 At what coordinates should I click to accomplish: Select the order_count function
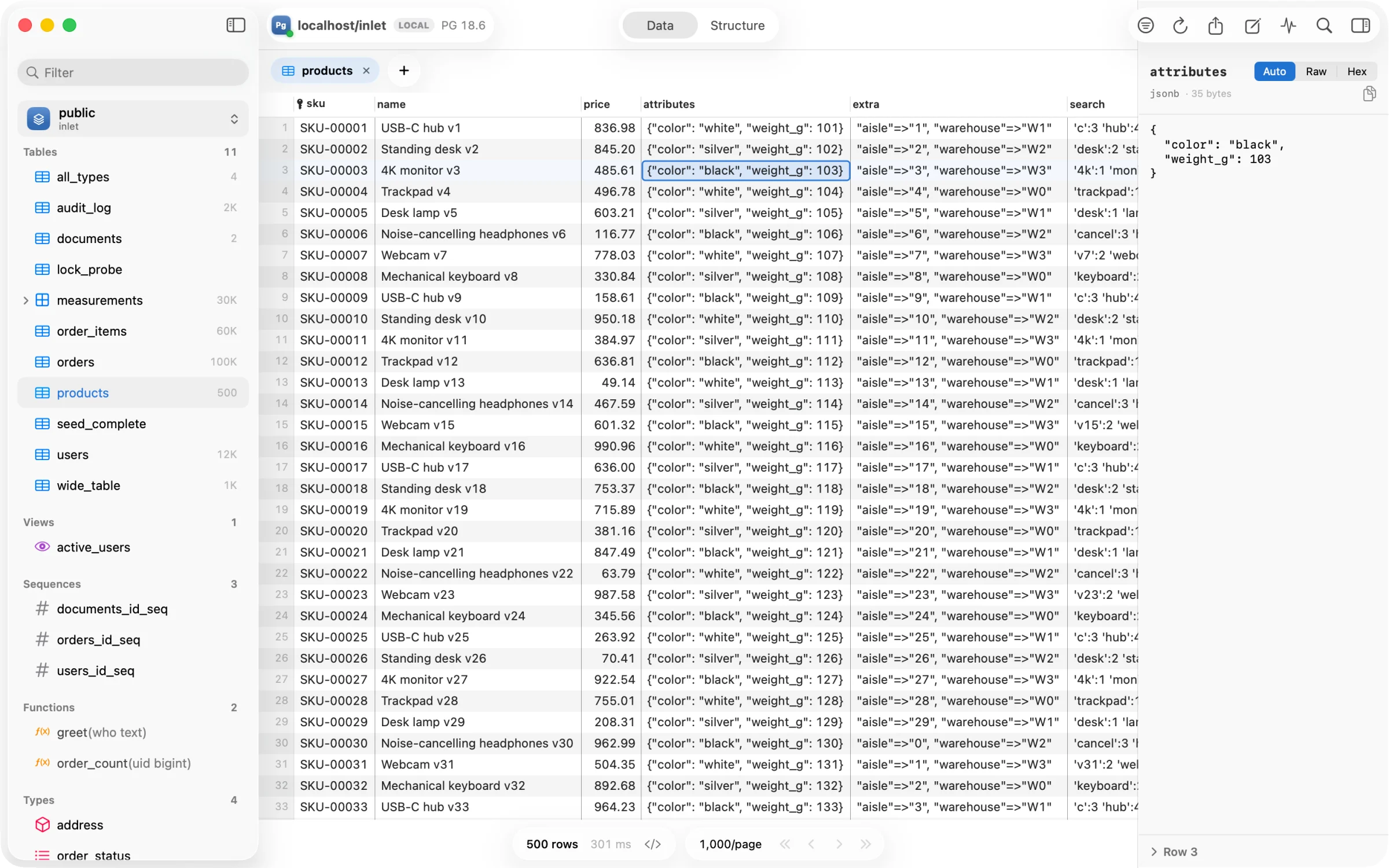pyautogui.click(x=133, y=763)
